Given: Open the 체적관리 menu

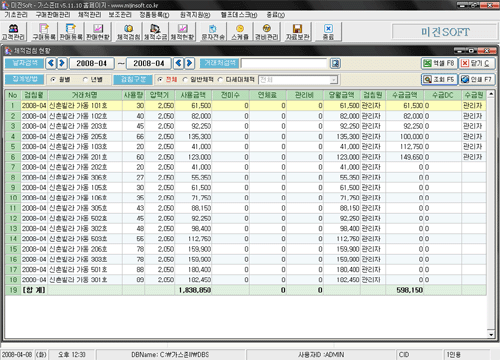Looking at the screenshot, I should pos(90,15).
